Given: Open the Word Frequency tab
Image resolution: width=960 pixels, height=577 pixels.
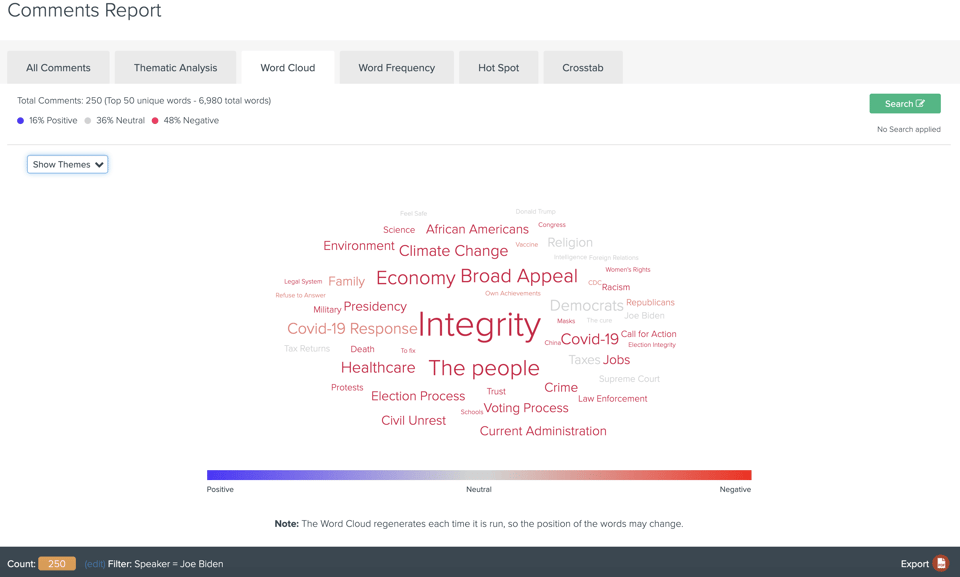Looking at the screenshot, I should [397, 67].
